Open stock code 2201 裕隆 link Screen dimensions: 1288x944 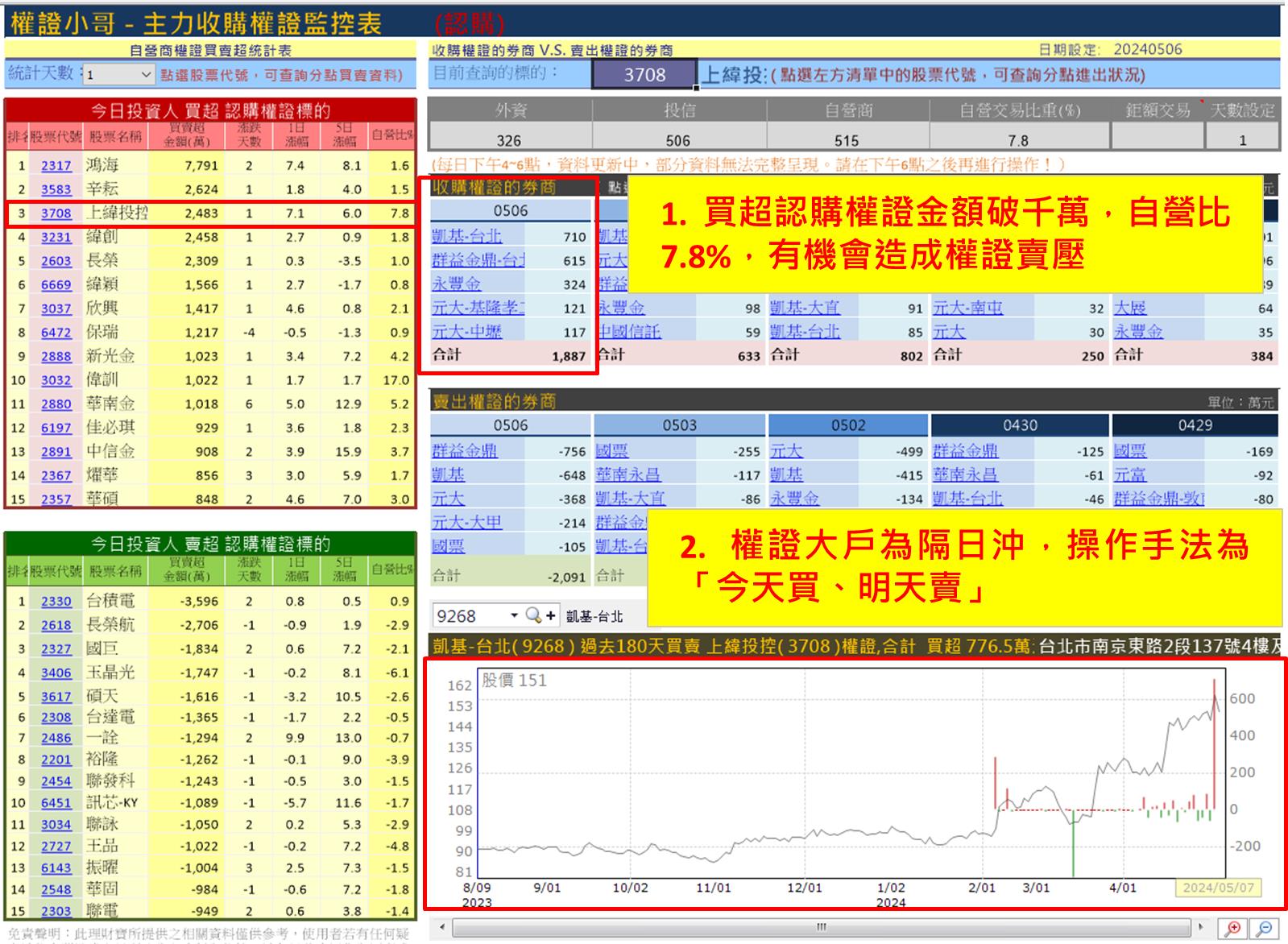(56, 760)
